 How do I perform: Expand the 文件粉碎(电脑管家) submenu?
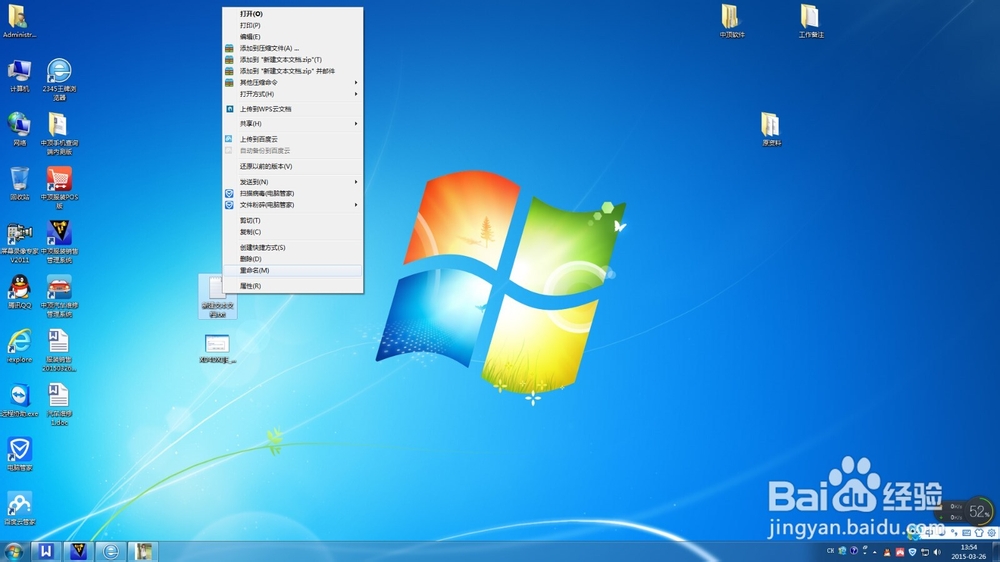coord(293,205)
